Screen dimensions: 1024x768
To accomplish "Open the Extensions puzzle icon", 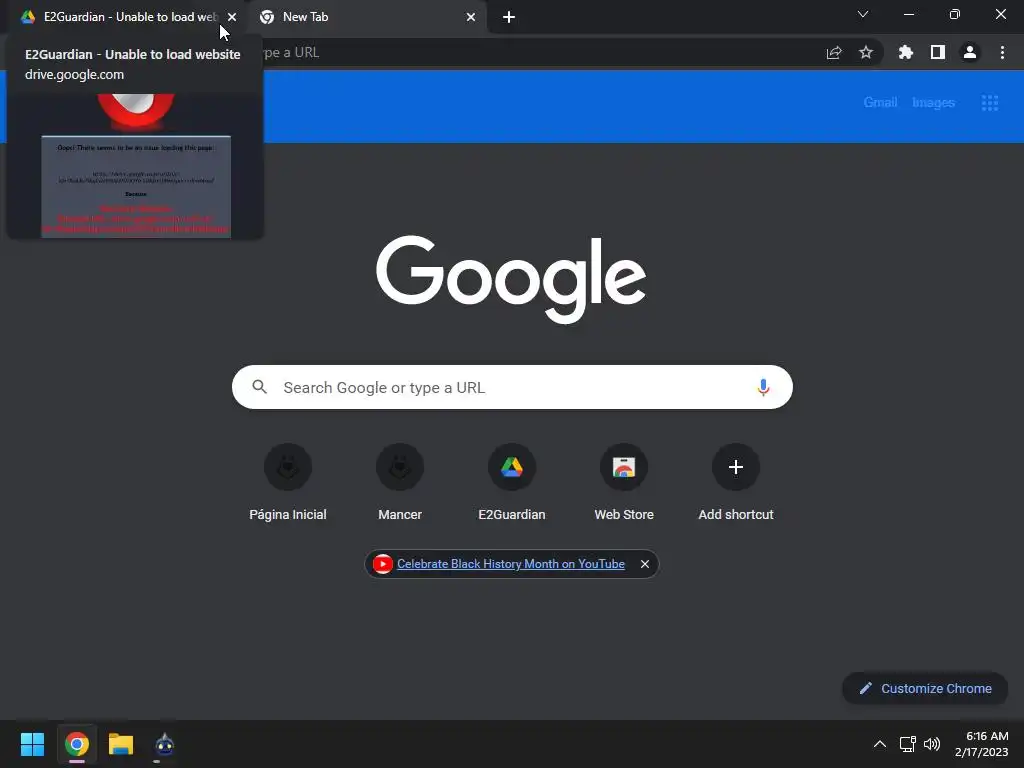I will pos(905,52).
